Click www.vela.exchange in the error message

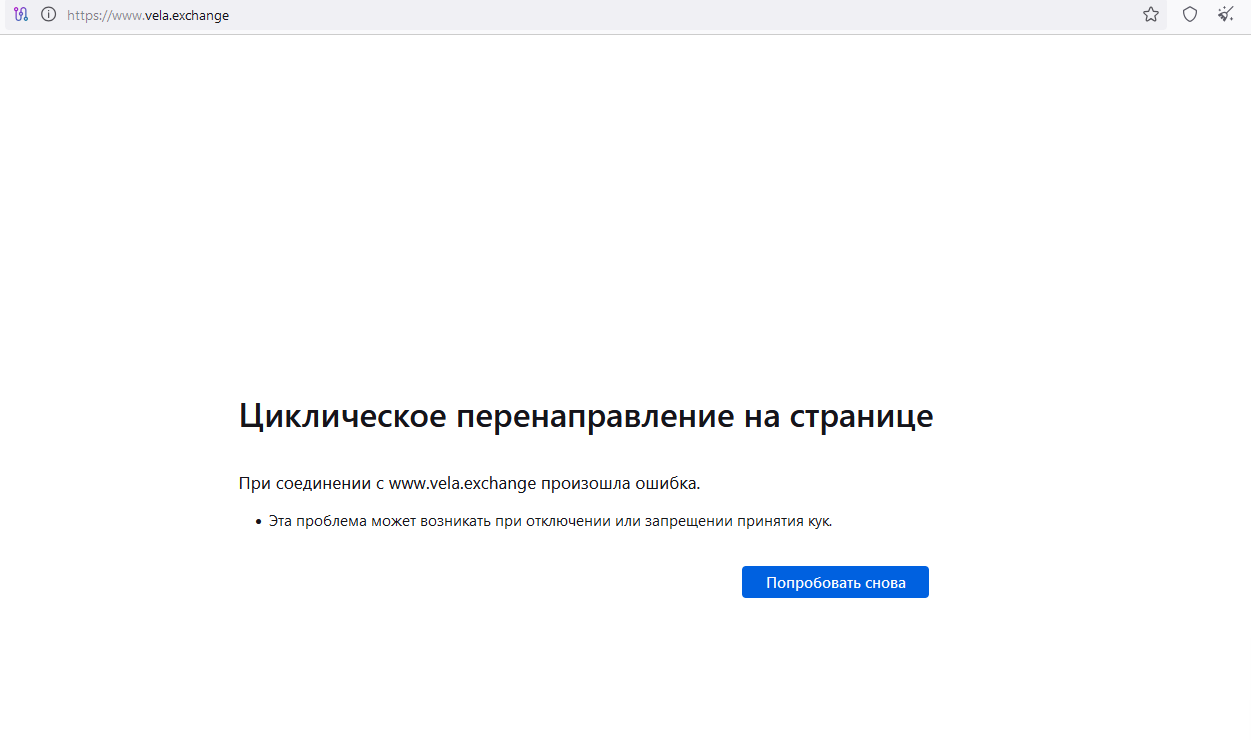tap(462, 484)
